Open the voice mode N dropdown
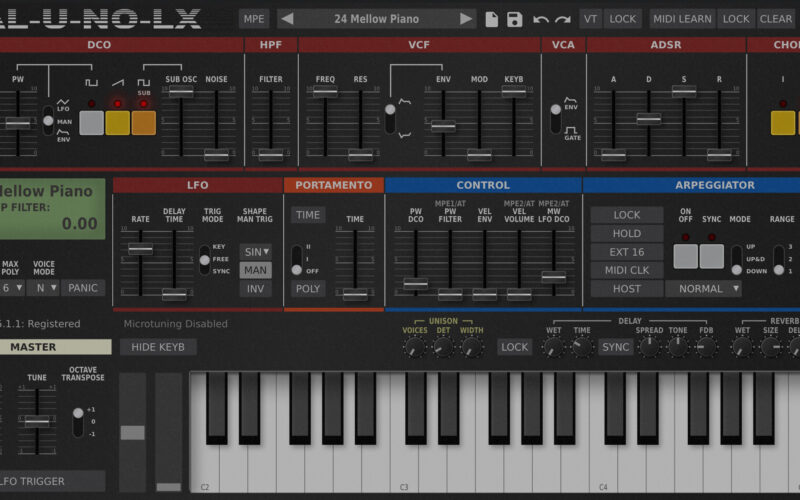Screen dimensions: 800x500 tap(44, 288)
